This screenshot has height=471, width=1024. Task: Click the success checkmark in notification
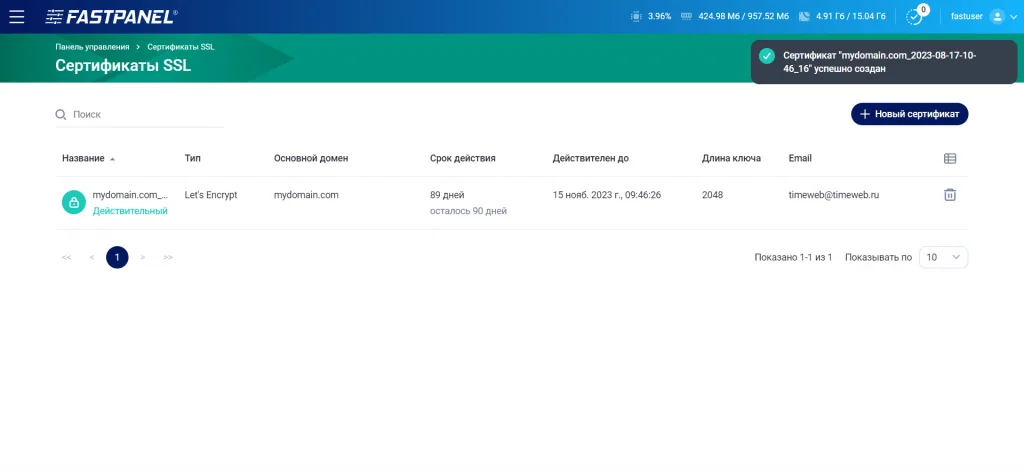pyautogui.click(x=767, y=56)
